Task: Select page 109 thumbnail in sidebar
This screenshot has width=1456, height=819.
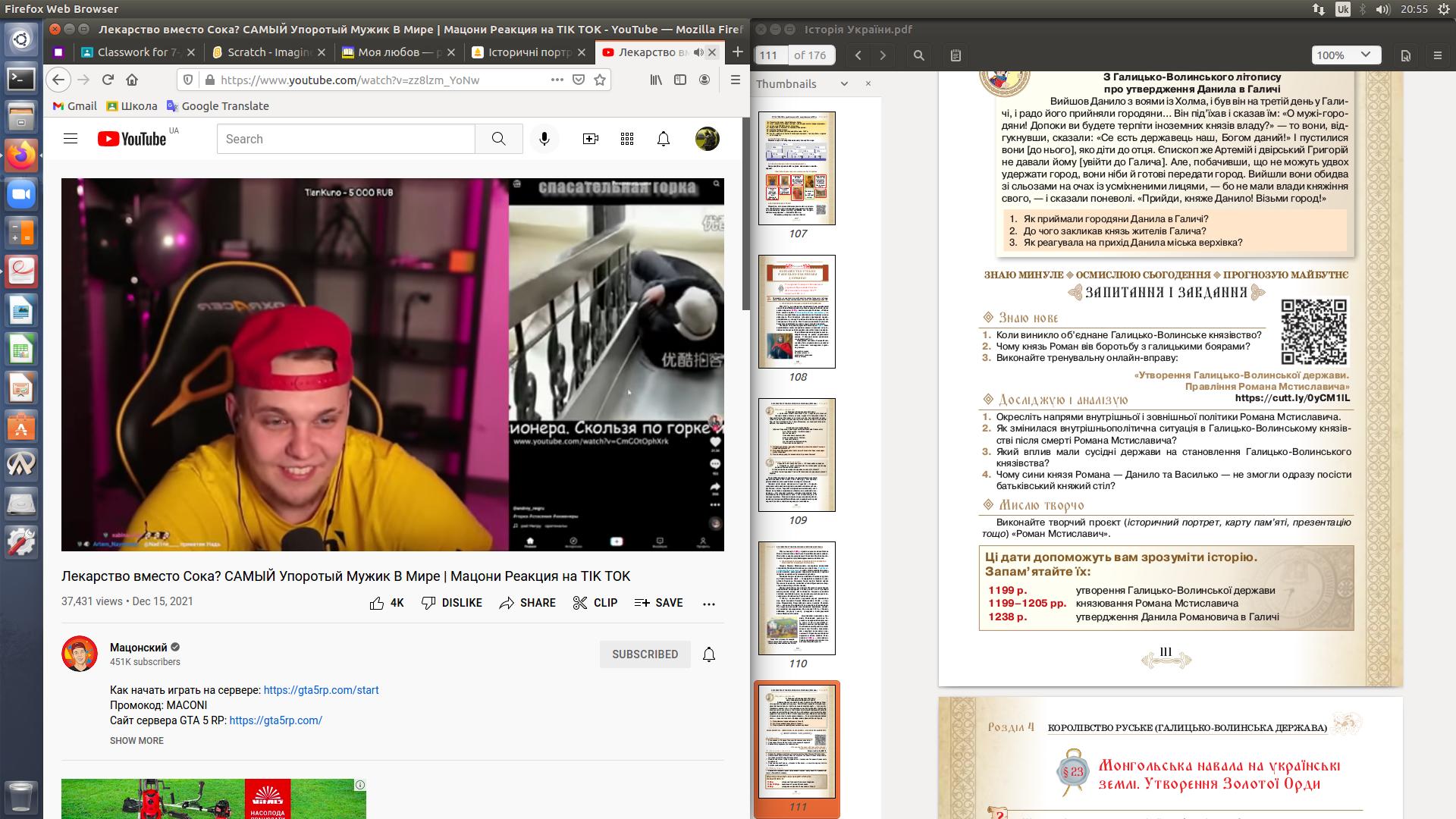Action: 796,455
